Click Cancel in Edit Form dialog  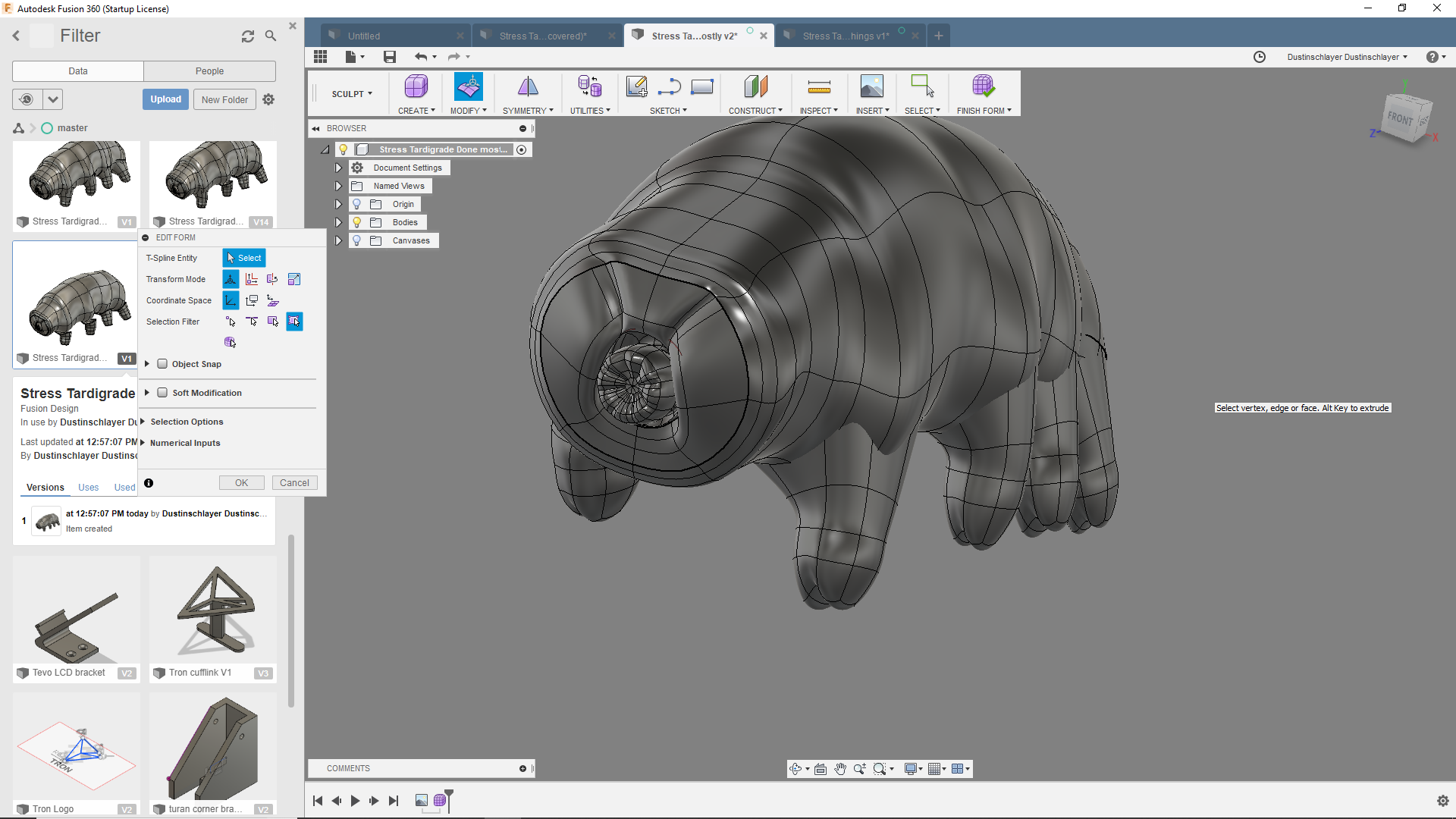(x=294, y=483)
